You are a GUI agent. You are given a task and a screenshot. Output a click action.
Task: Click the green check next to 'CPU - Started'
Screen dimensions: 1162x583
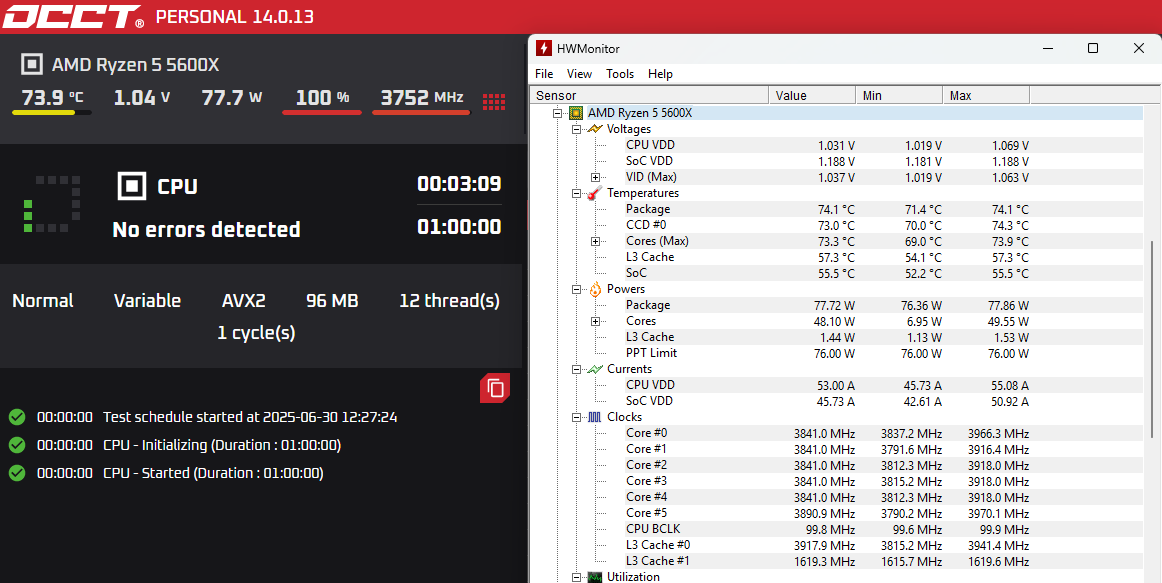(x=17, y=473)
